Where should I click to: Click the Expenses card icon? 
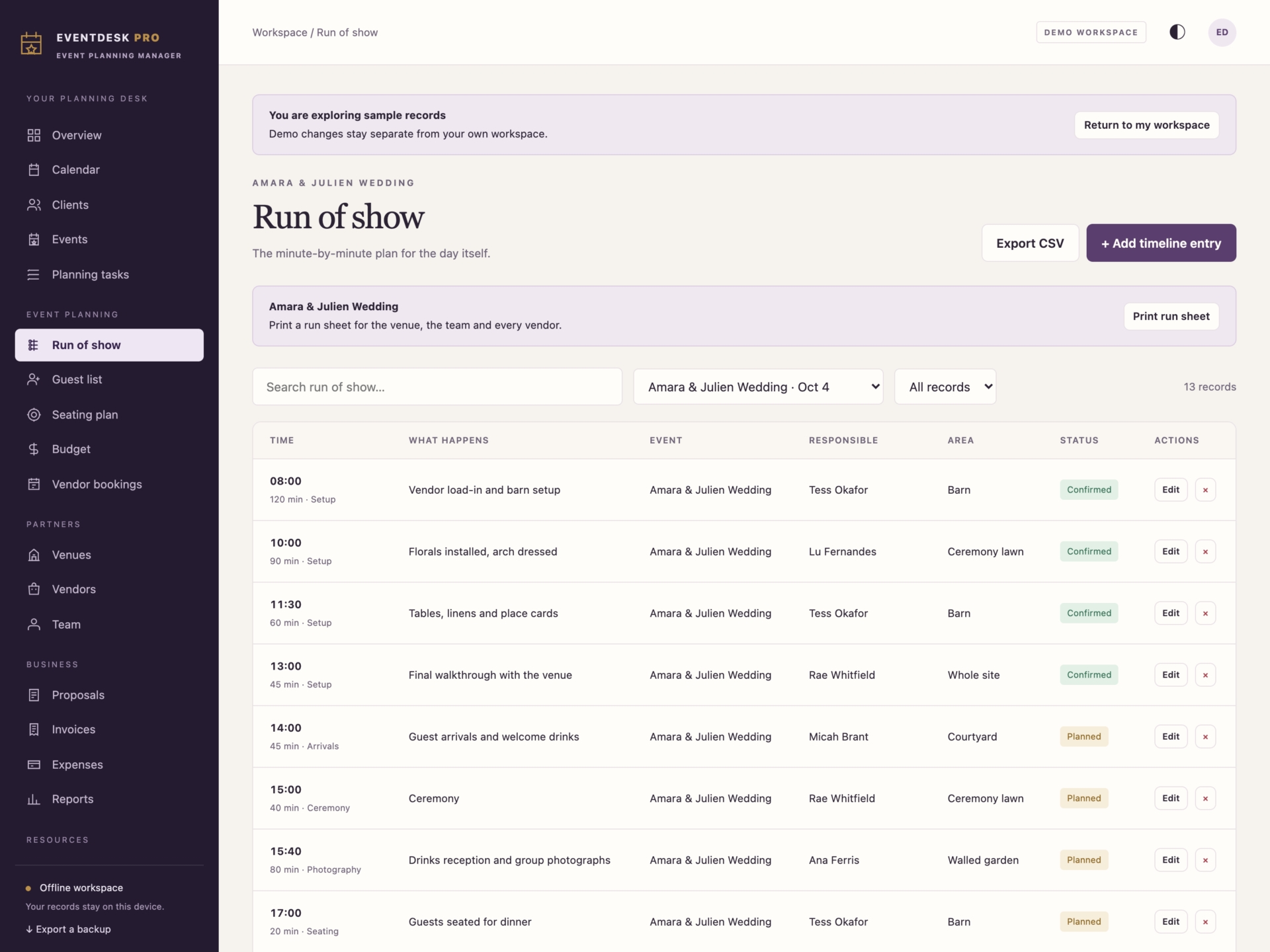34,764
